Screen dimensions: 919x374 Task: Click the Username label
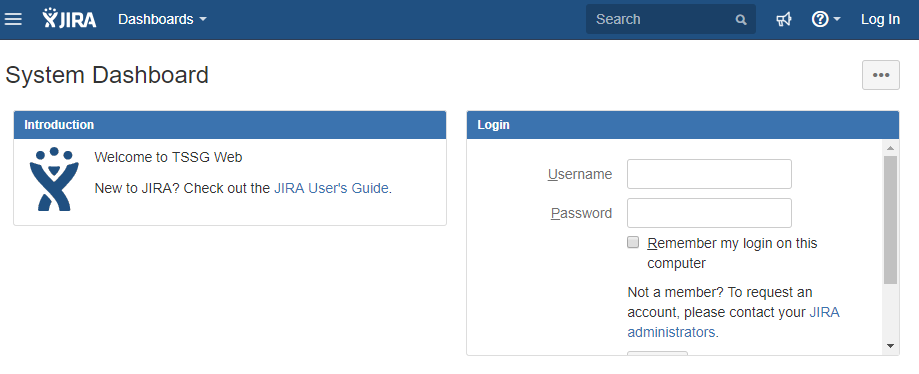[x=580, y=174]
